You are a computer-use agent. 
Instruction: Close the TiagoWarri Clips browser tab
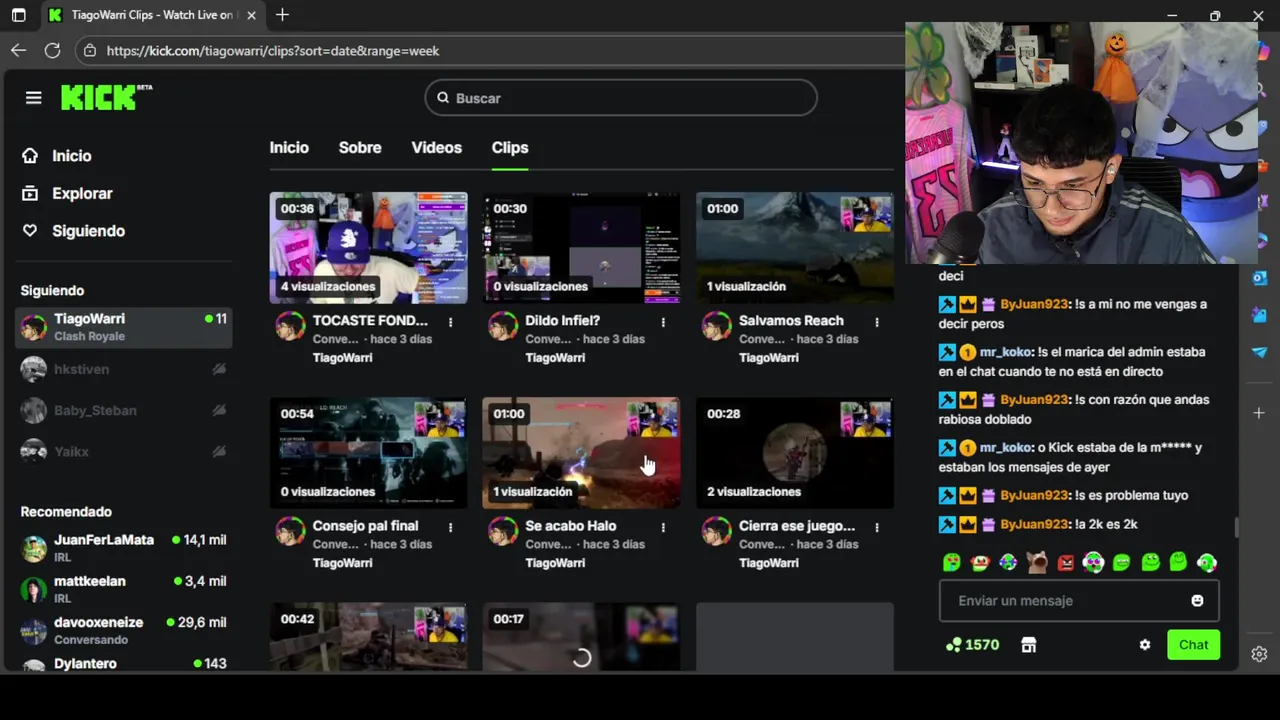click(x=251, y=15)
